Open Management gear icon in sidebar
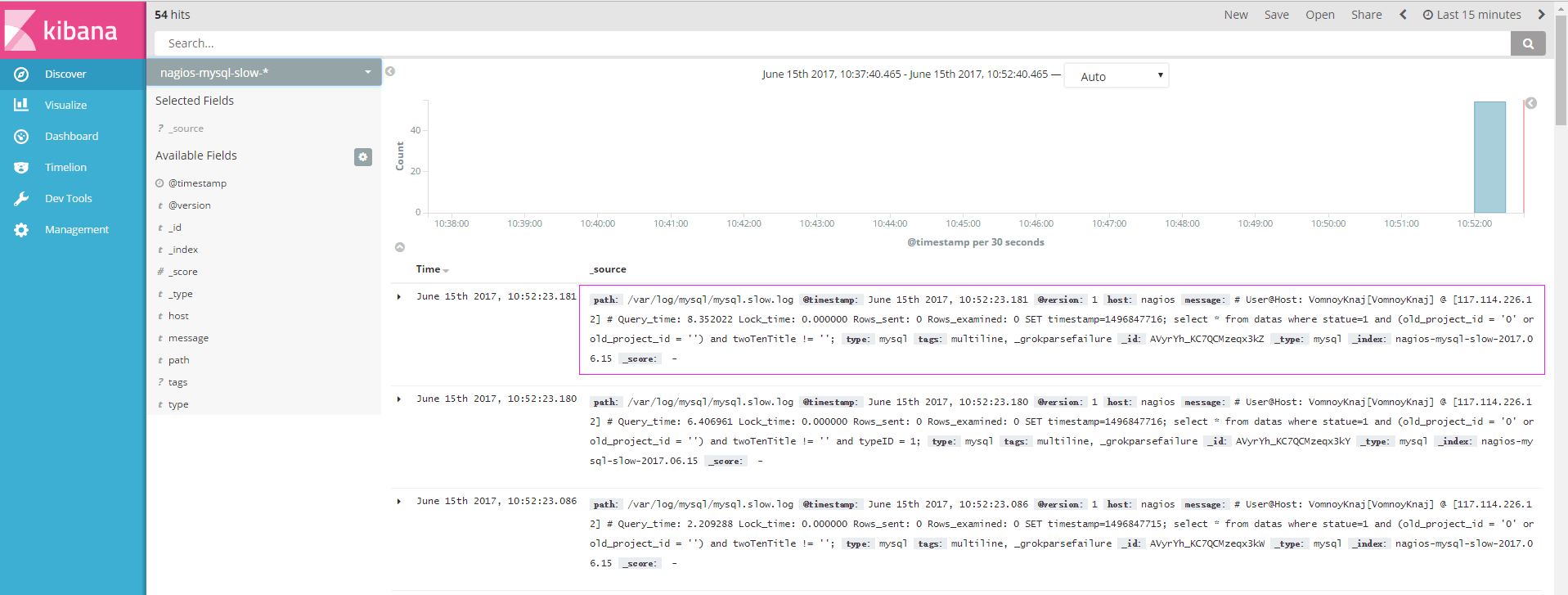 click(x=21, y=230)
